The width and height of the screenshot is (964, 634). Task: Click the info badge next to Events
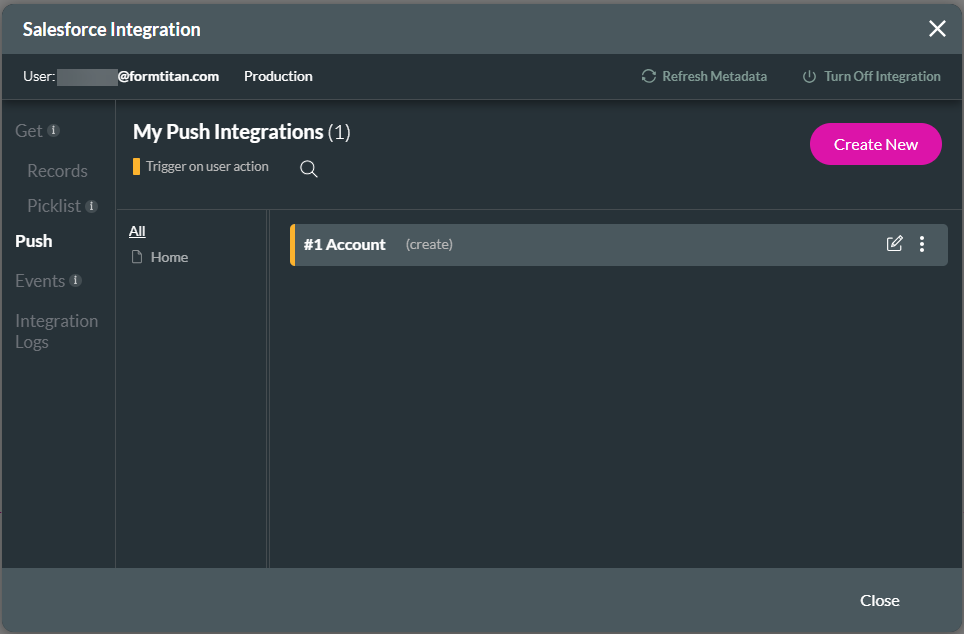[75, 280]
